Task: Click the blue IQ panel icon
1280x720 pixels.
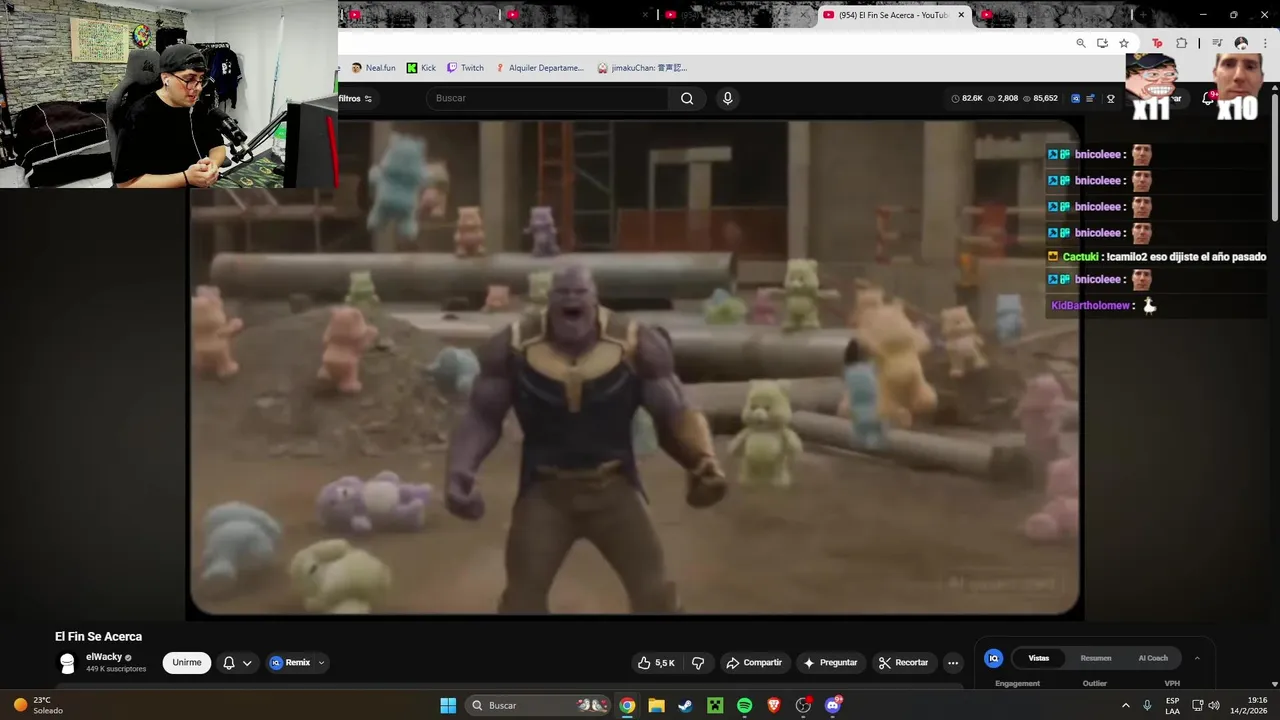Action: (994, 658)
